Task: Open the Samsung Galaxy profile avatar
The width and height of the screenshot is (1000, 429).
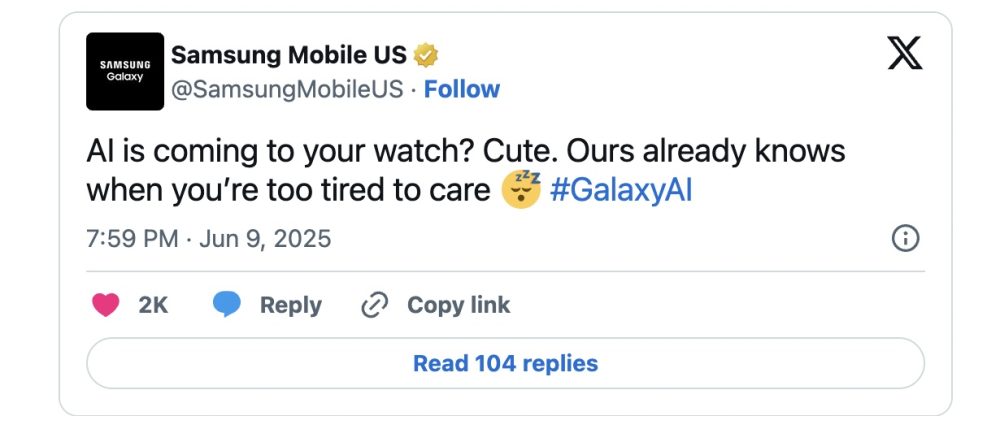Action: 125,71
